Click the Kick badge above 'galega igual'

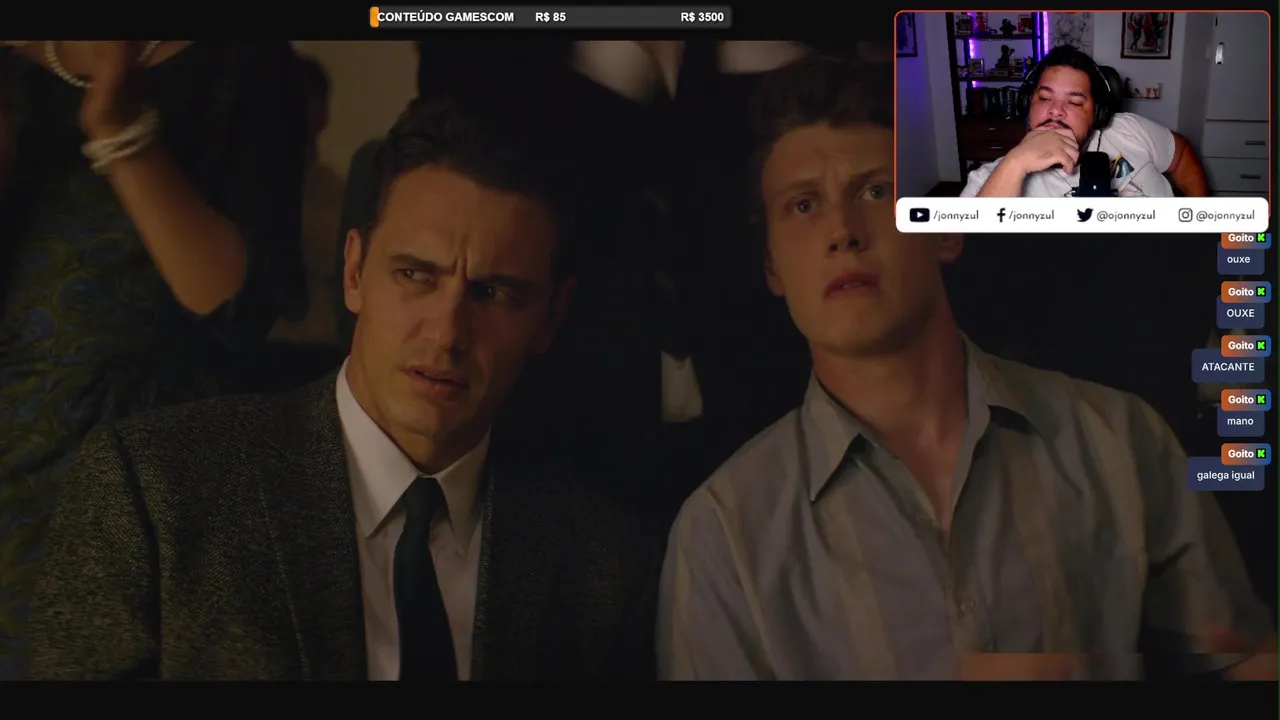(x=1261, y=453)
